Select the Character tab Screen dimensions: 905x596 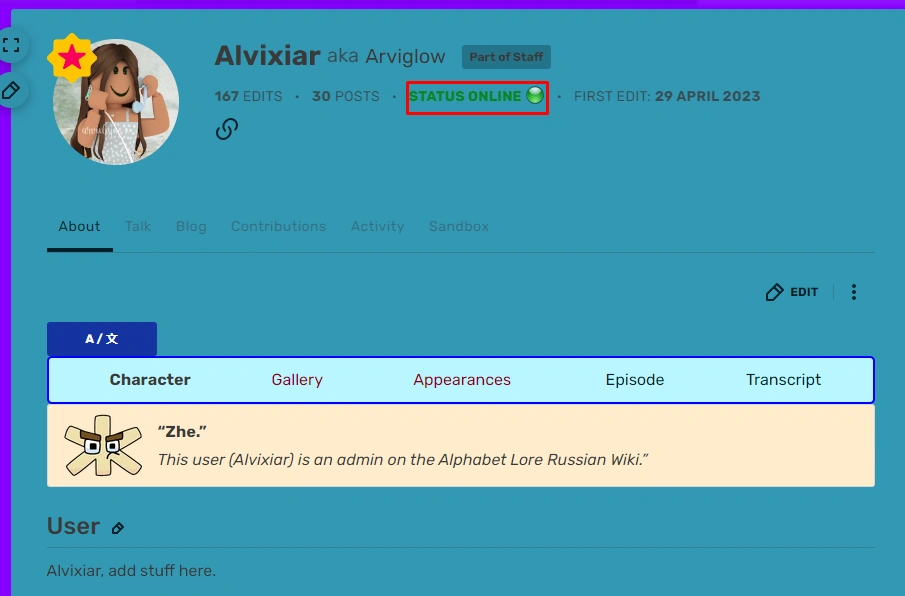pos(150,380)
